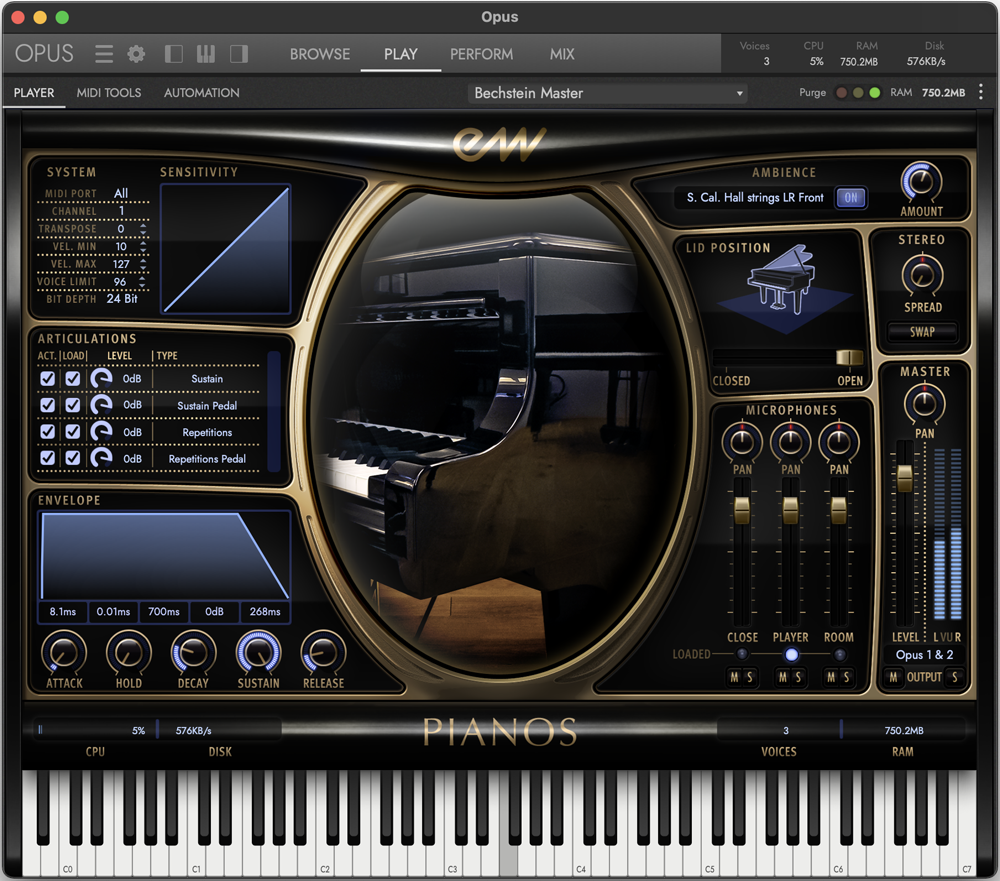Click the keyboard view icon in the toolbar
The image size is (1000, 881).
coord(204,54)
